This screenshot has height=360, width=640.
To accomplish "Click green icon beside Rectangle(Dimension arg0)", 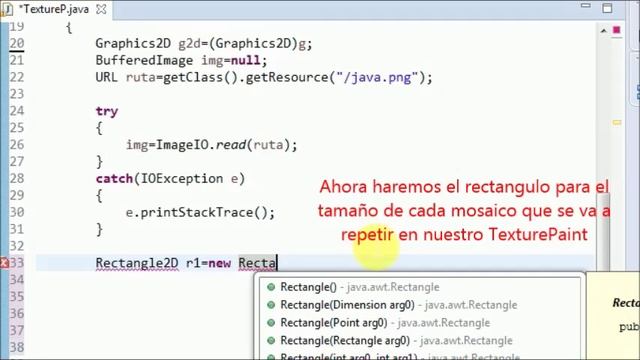I will pyautogui.click(x=271, y=305).
